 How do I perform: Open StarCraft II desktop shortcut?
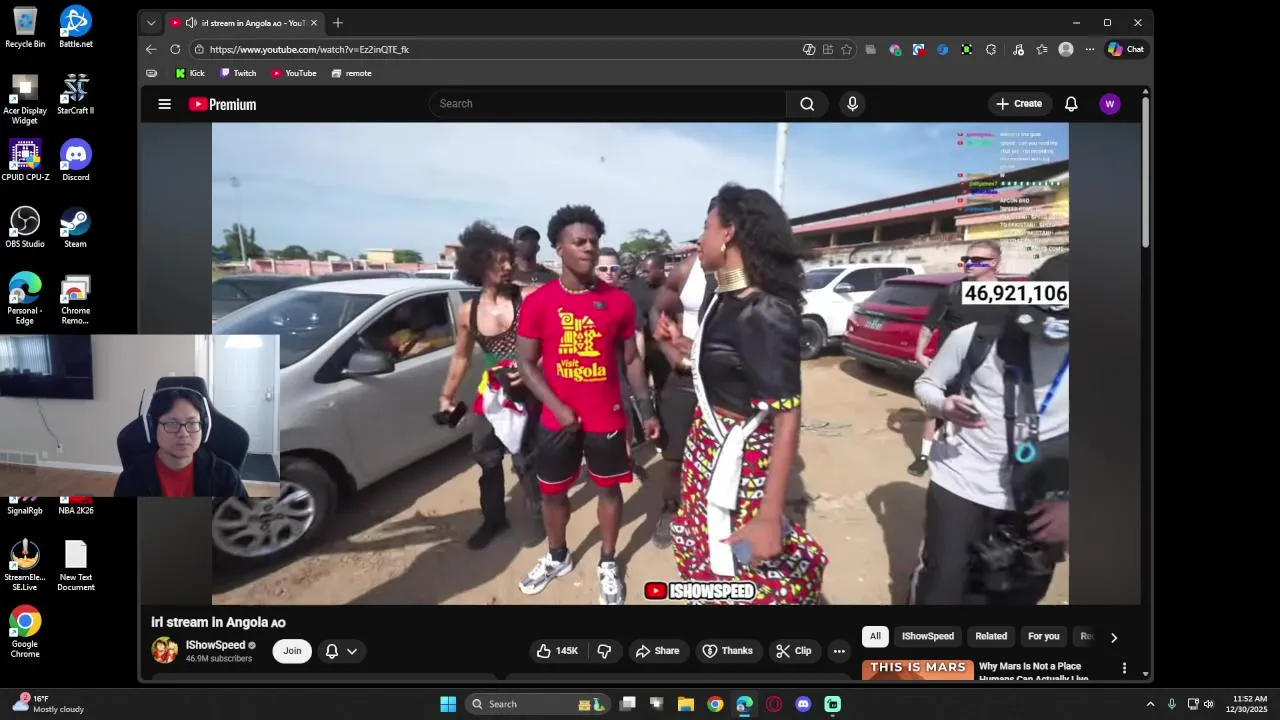coord(76,93)
